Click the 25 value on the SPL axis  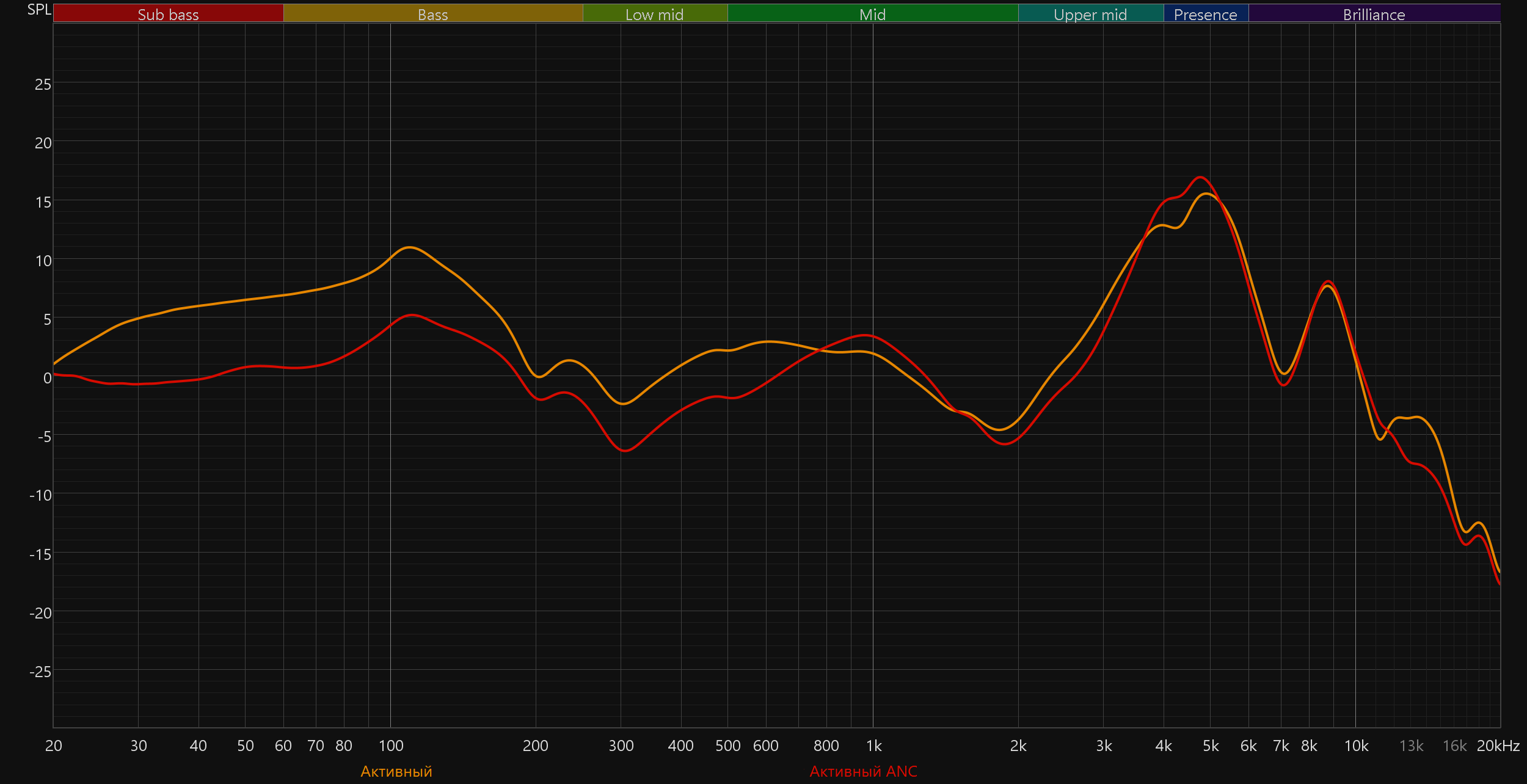coord(43,84)
